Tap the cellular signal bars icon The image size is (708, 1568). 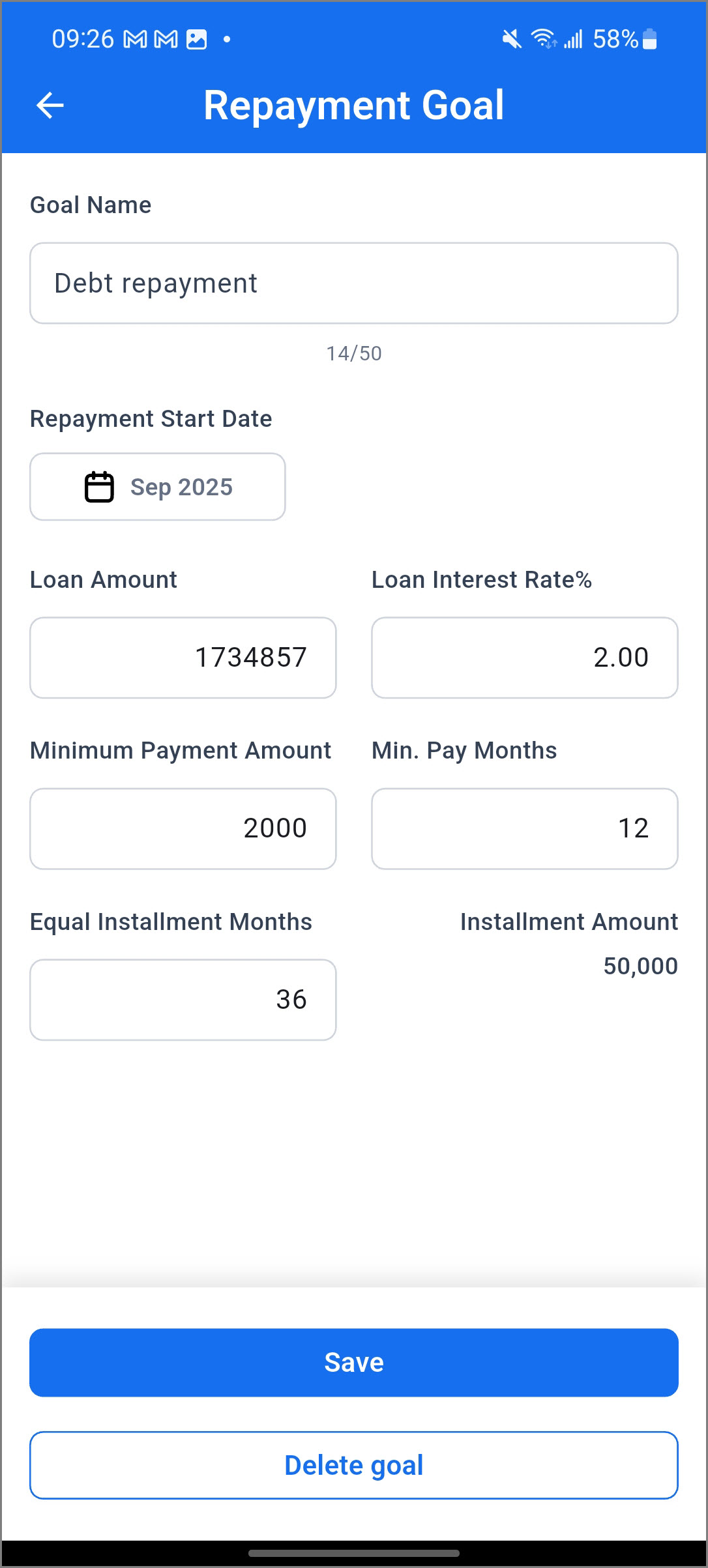(x=574, y=40)
